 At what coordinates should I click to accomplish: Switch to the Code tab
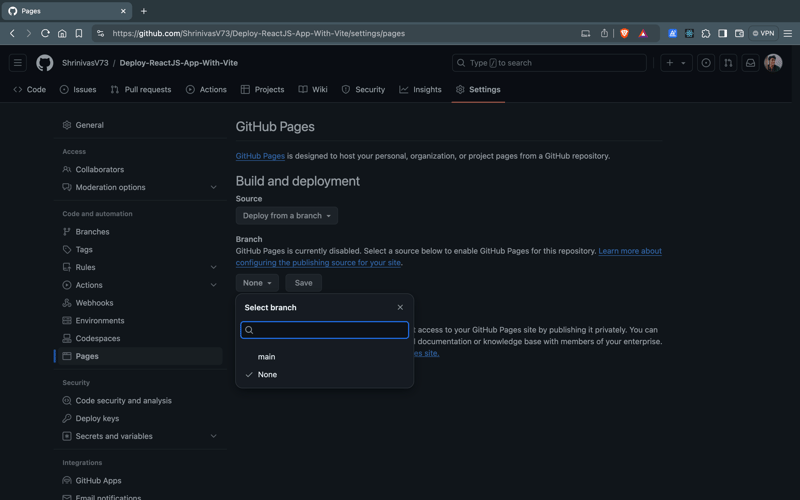point(30,89)
